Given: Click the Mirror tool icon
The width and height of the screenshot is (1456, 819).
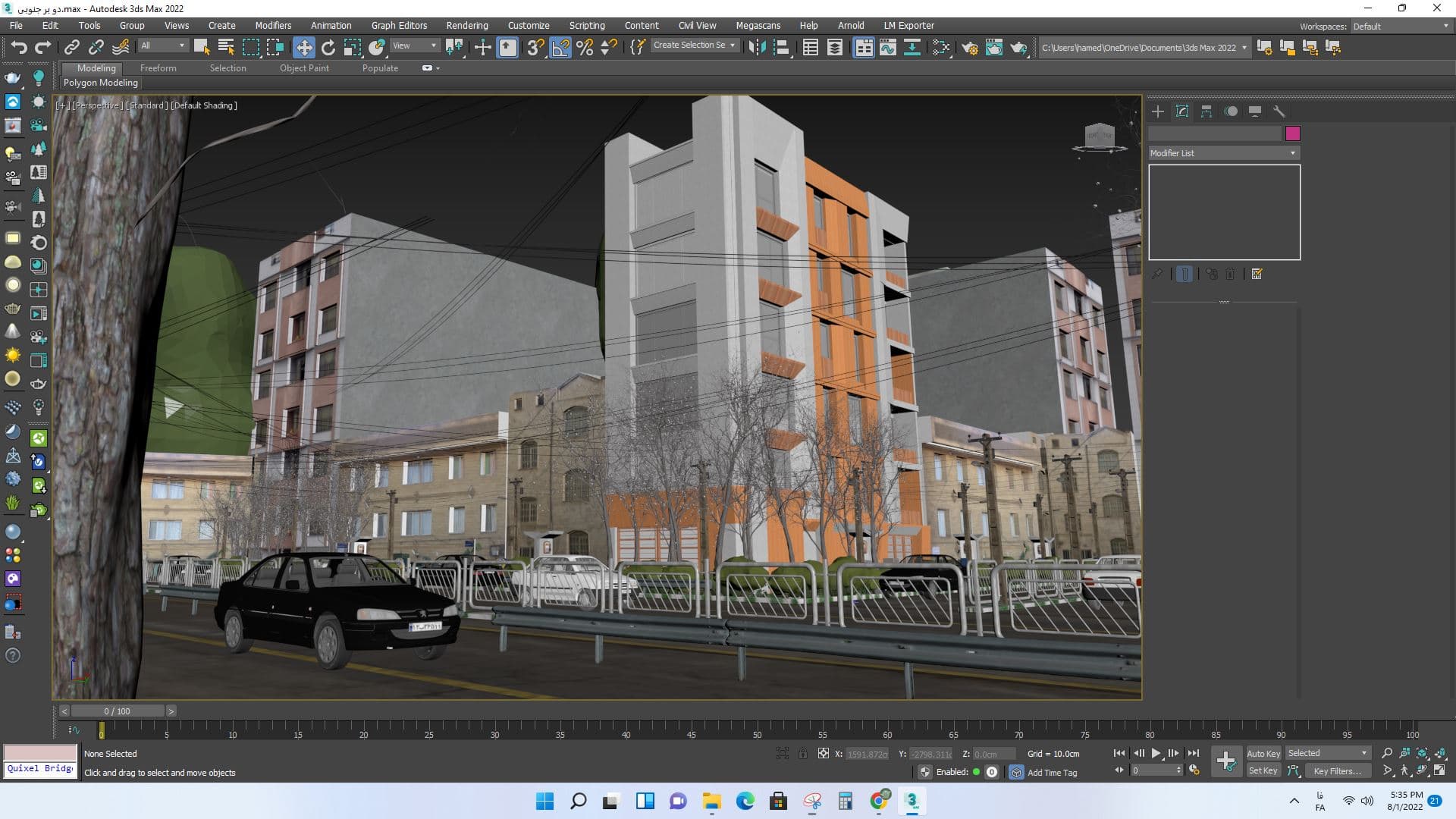Looking at the screenshot, I should (x=756, y=48).
